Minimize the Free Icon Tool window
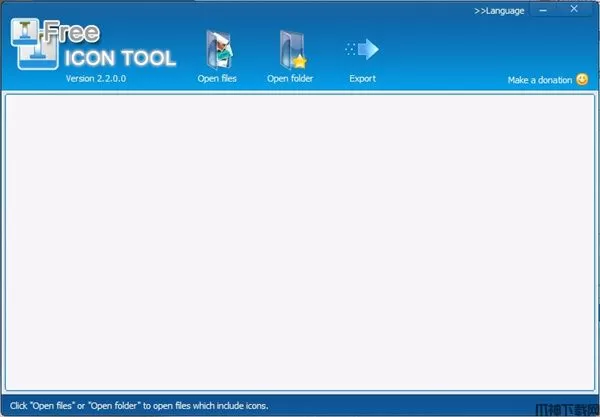 point(543,10)
